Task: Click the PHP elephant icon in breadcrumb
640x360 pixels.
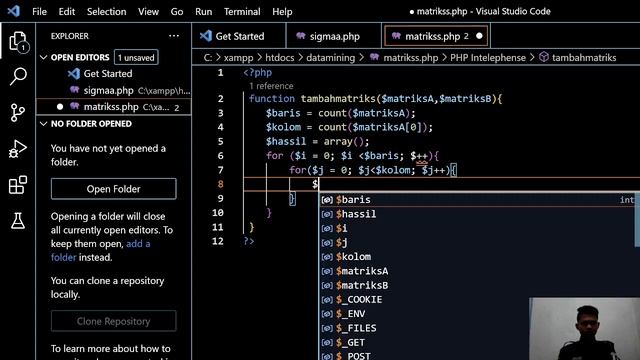Action: (x=374, y=57)
